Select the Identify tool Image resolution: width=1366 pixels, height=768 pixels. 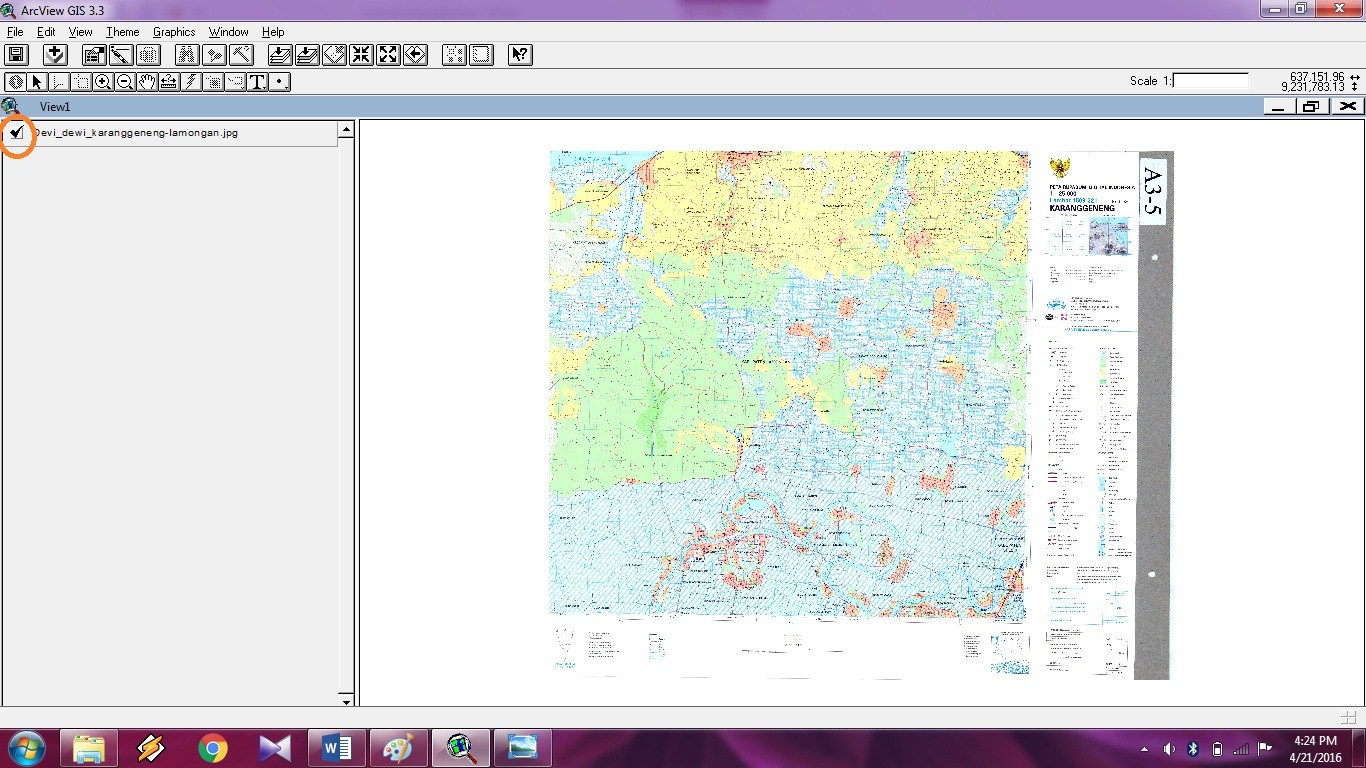(15, 82)
